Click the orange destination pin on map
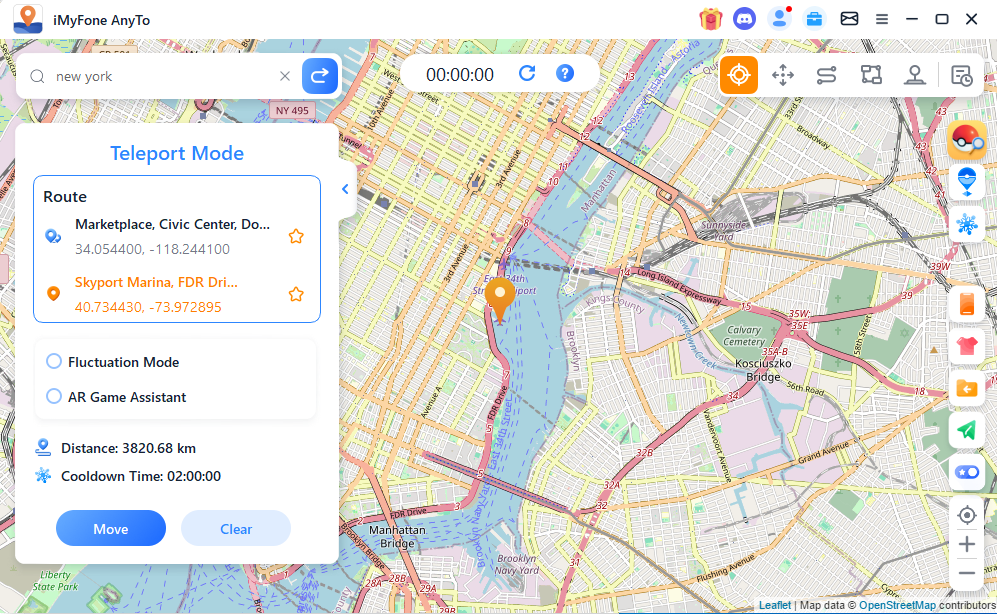Image resolution: width=997 pixels, height=614 pixels. click(500, 300)
